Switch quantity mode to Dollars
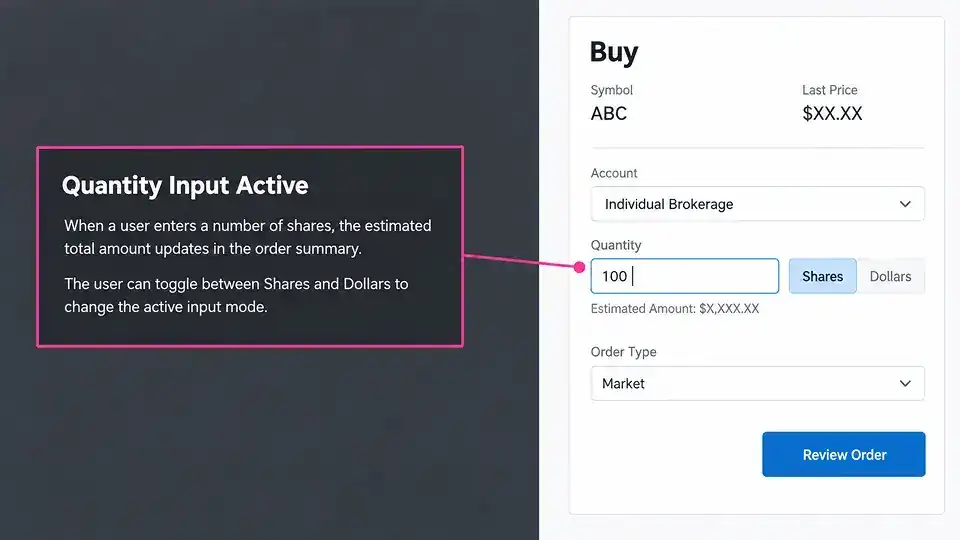This screenshot has height=540, width=960. coord(890,276)
